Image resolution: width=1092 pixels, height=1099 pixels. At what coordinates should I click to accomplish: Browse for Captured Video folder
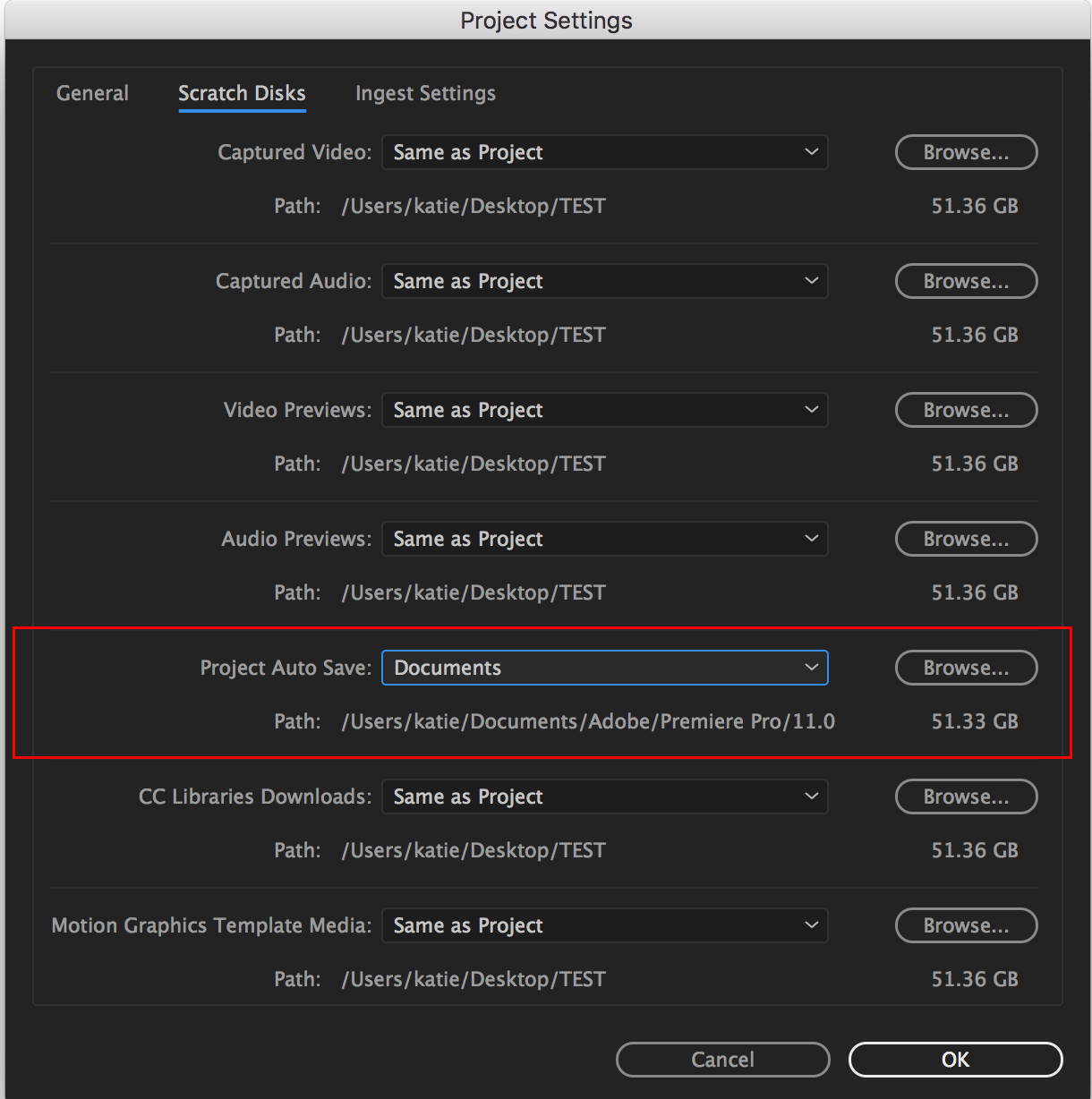(966, 152)
